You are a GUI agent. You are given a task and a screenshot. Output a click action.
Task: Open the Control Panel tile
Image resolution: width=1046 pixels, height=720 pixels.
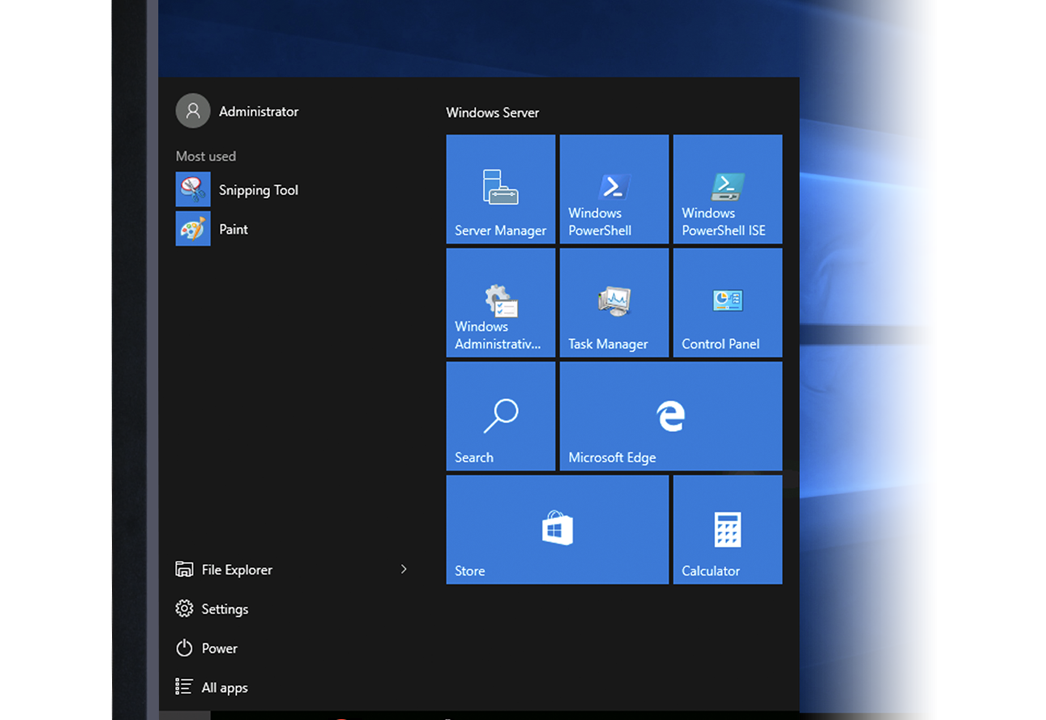(727, 302)
